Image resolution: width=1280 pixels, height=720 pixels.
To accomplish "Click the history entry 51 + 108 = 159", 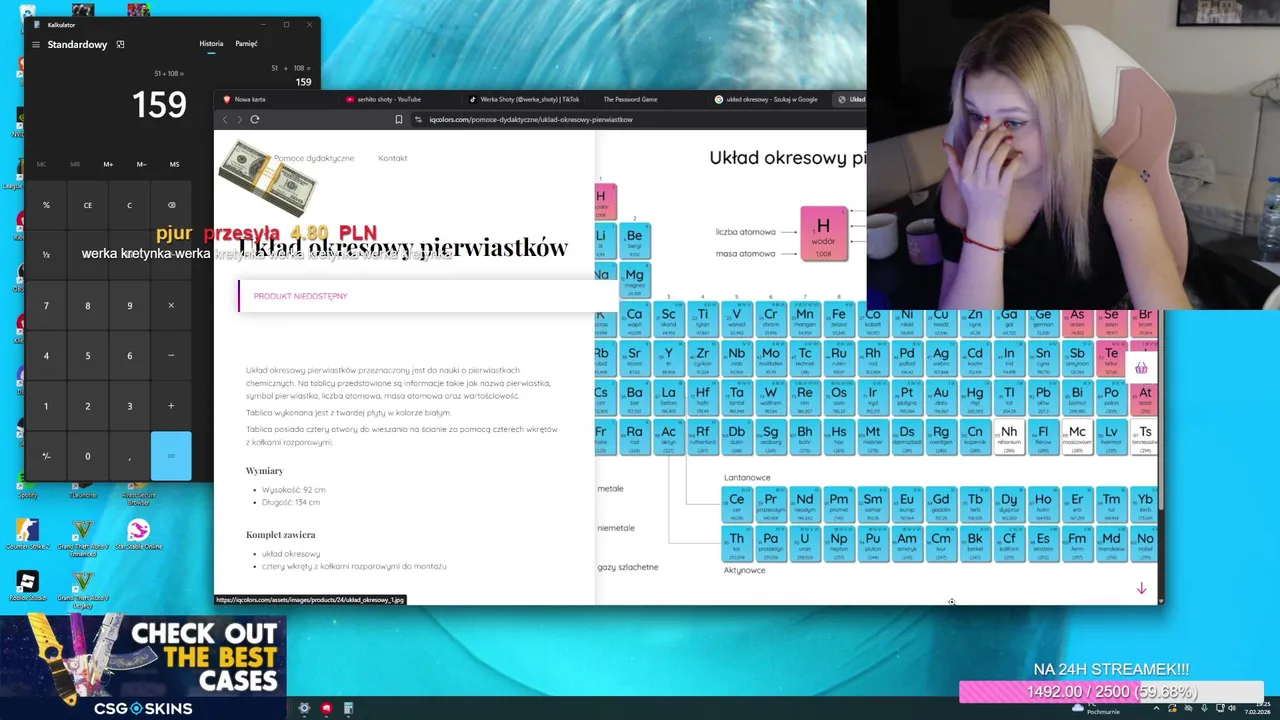I will tap(291, 75).
